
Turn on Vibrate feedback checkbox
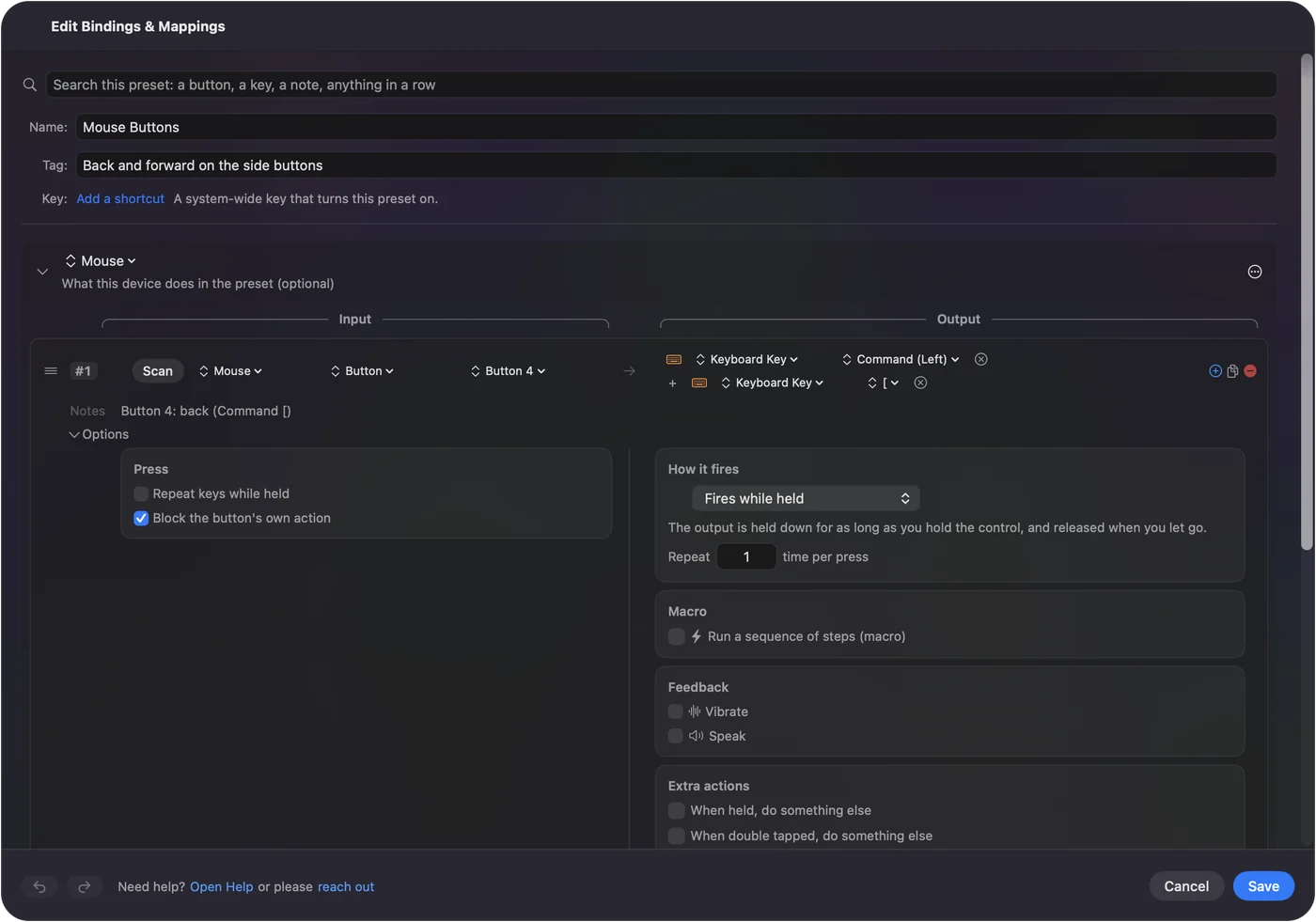(676, 711)
